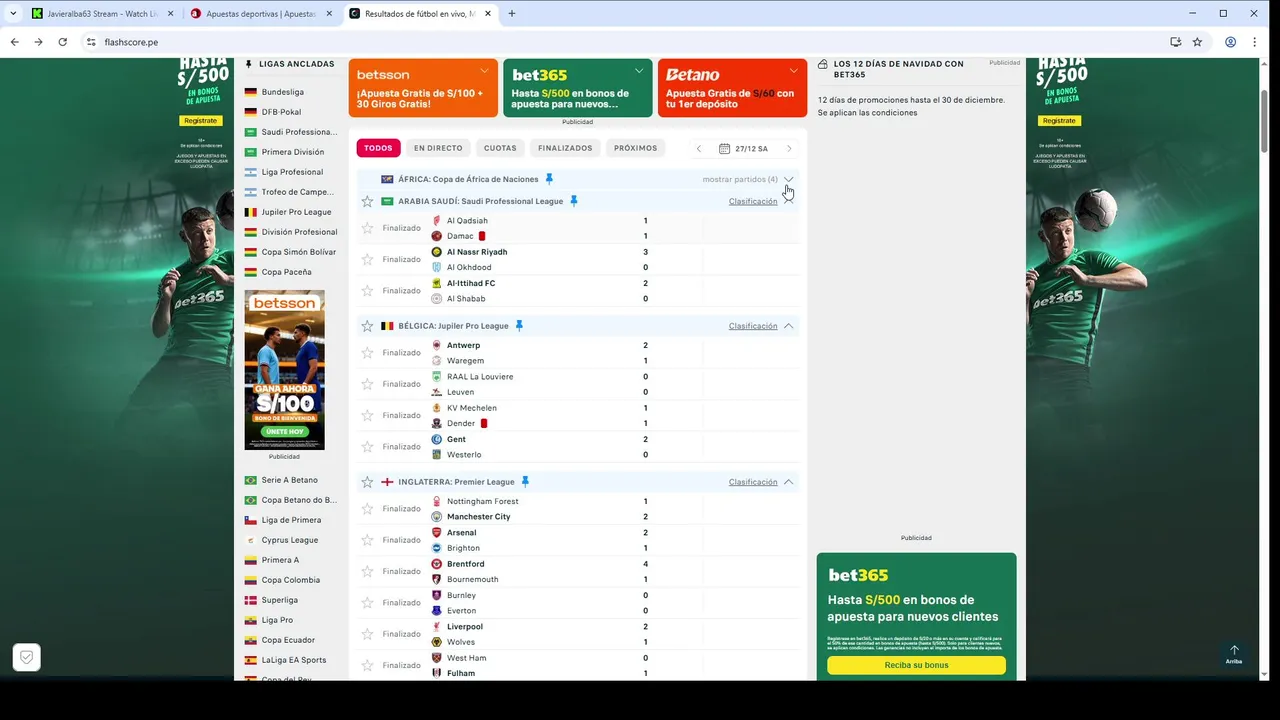Viewport: 1280px width, 720px height.
Task: Close the Resultados de fútbol tab
Action: coord(487,14)
